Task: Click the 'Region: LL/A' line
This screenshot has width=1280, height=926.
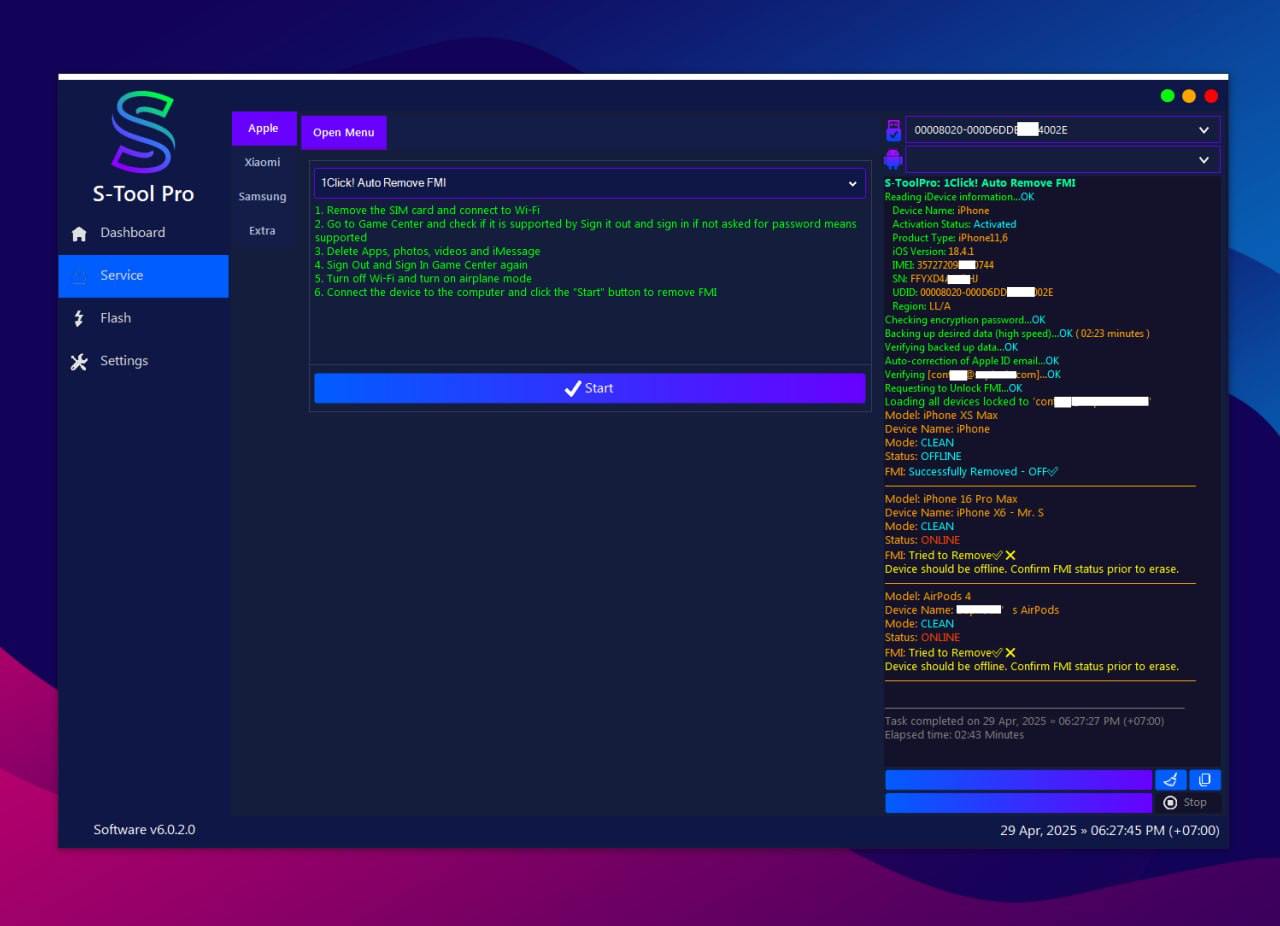Action: point(922,307)
